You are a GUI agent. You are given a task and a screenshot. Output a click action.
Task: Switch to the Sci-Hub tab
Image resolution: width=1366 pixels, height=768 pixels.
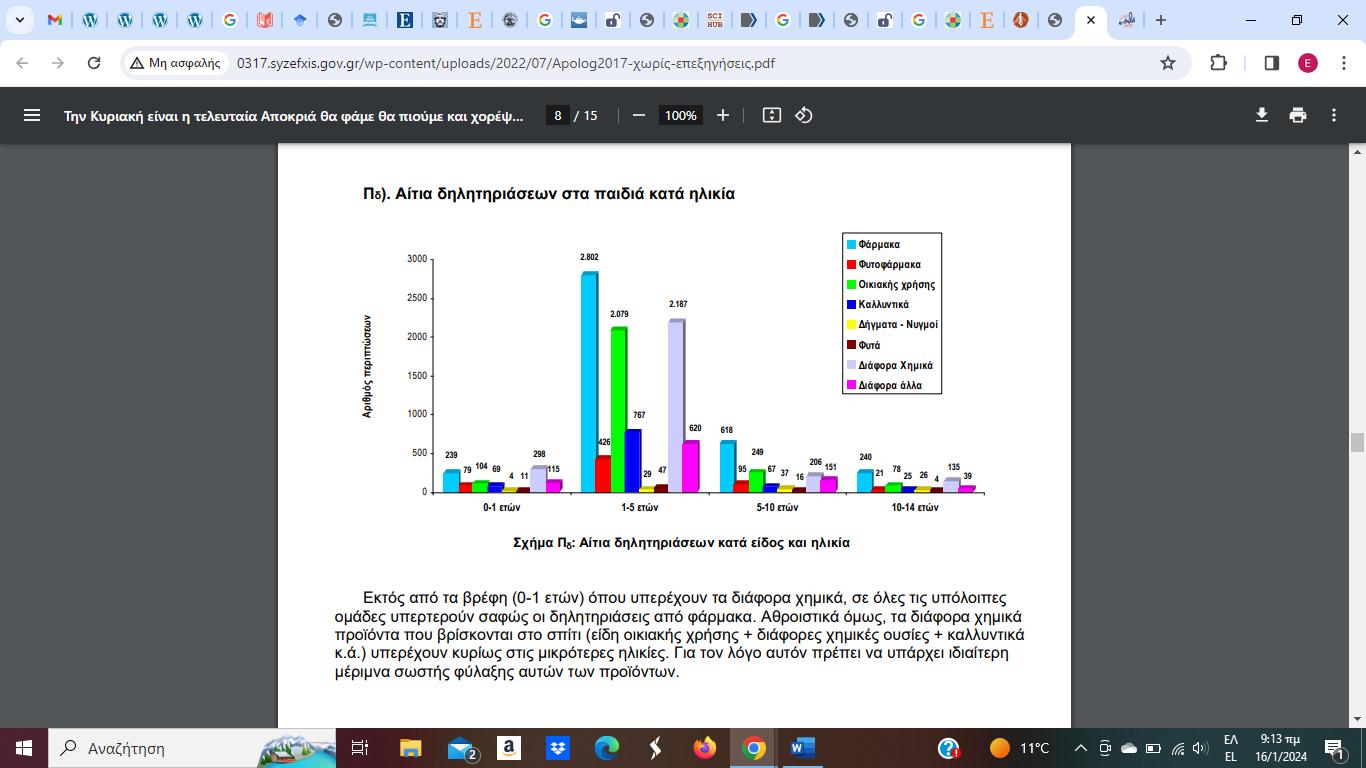click(714, 20)
